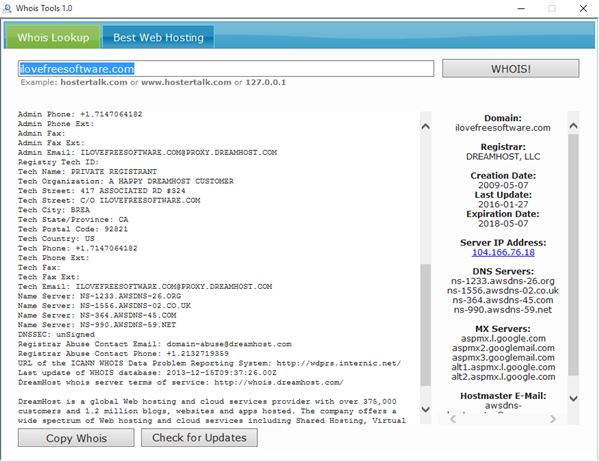Image resolution: width=599 pixels, height=461 pixels.
Task: Click the Admin Email line in whois output
Action: pos(147,152)
